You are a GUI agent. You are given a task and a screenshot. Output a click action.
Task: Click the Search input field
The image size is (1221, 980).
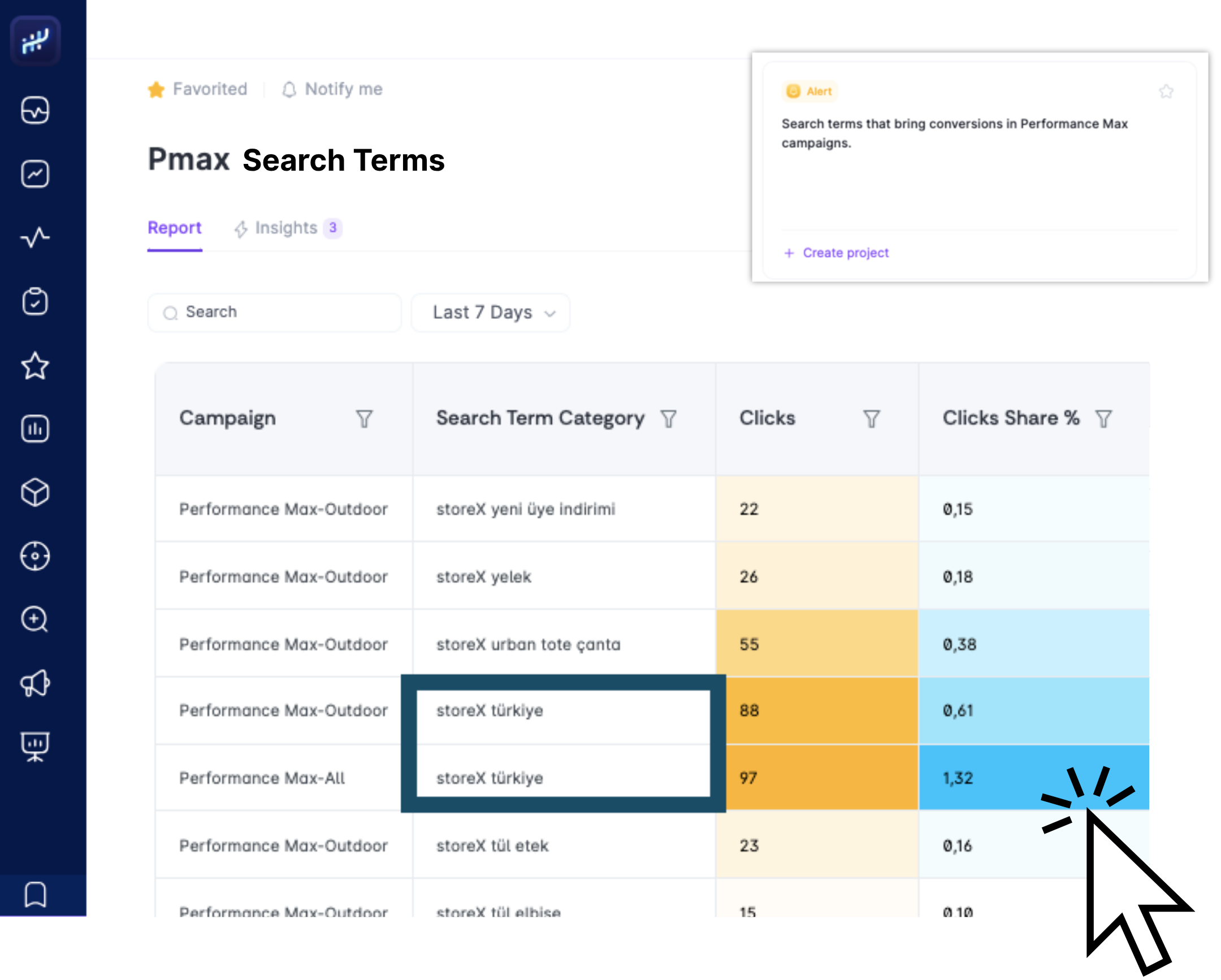(274, 313)
